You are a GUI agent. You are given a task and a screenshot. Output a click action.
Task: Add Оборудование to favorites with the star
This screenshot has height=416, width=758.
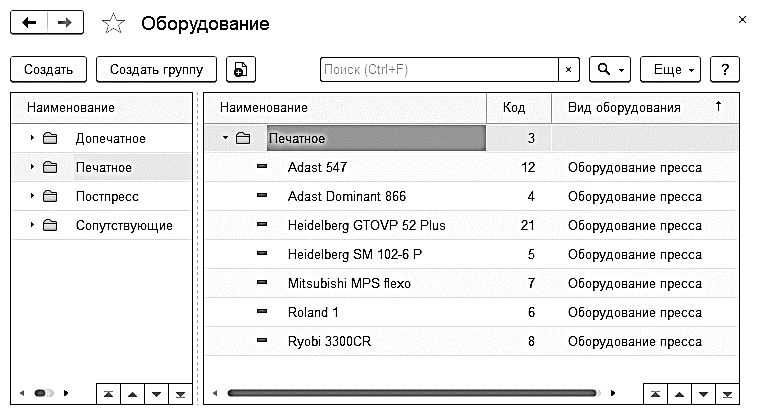pos(113,24)
